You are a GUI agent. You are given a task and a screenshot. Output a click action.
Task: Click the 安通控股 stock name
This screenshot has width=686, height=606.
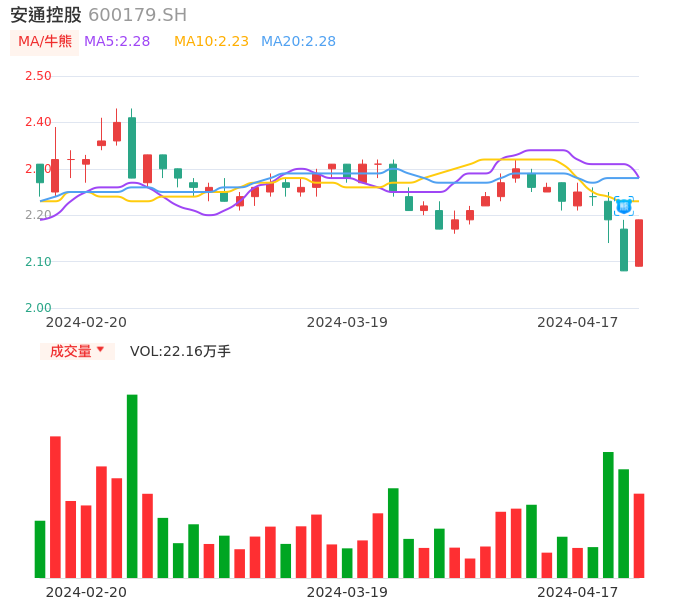point(46,15)
